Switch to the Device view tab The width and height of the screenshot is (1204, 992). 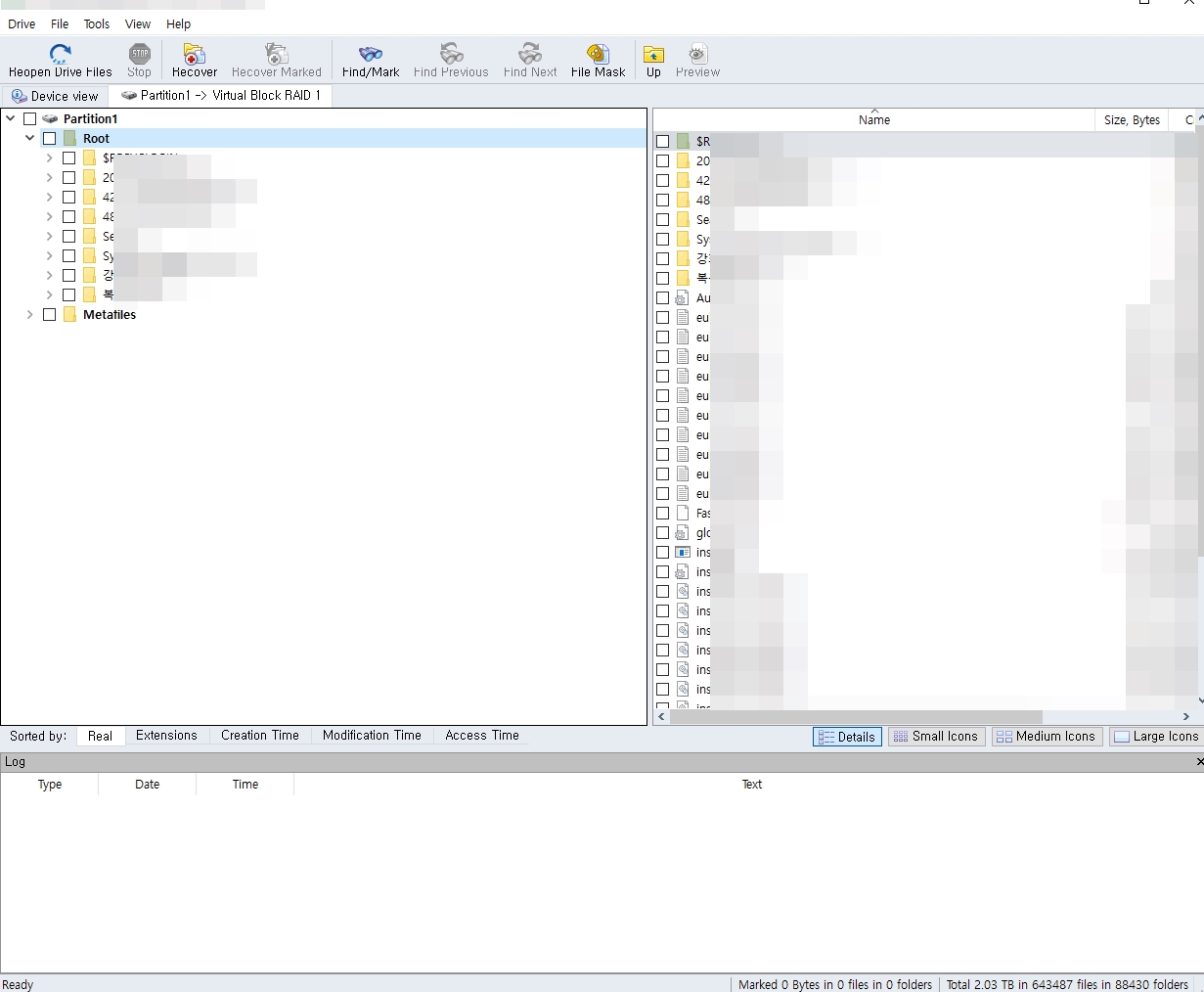point(55,96)
